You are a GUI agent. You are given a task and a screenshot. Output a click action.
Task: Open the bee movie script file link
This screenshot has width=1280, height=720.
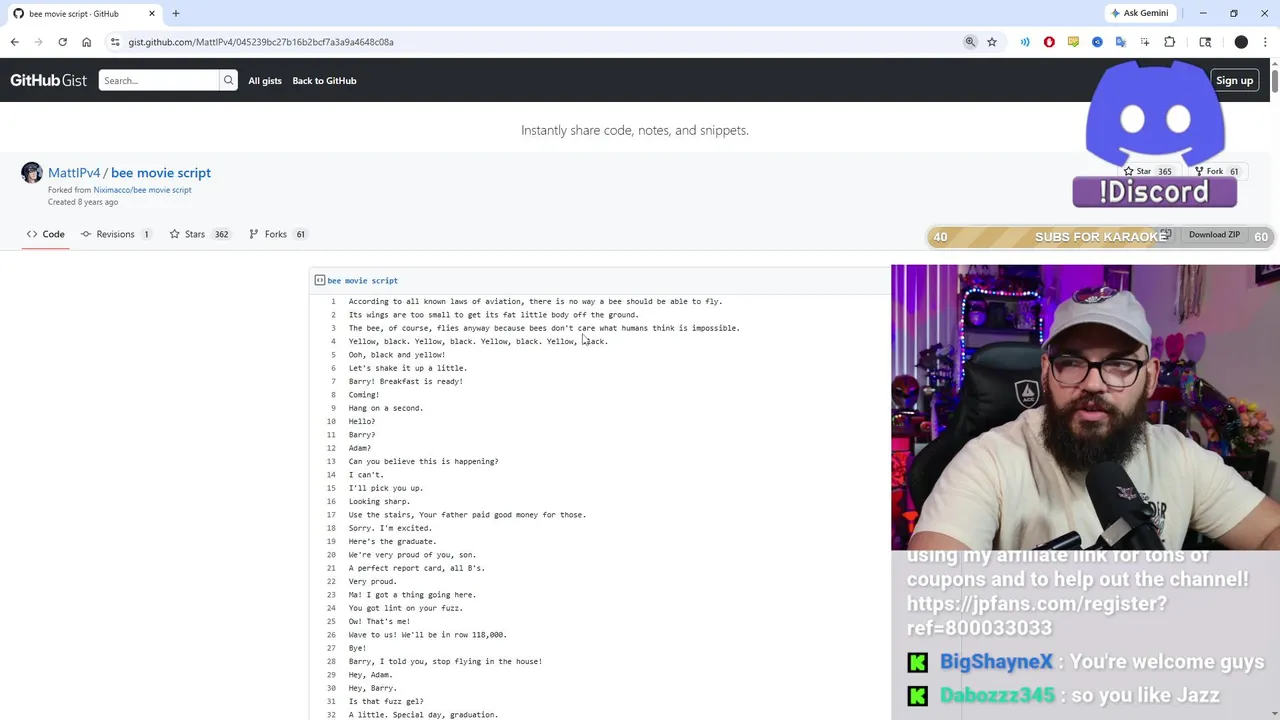tap(362, 281)
